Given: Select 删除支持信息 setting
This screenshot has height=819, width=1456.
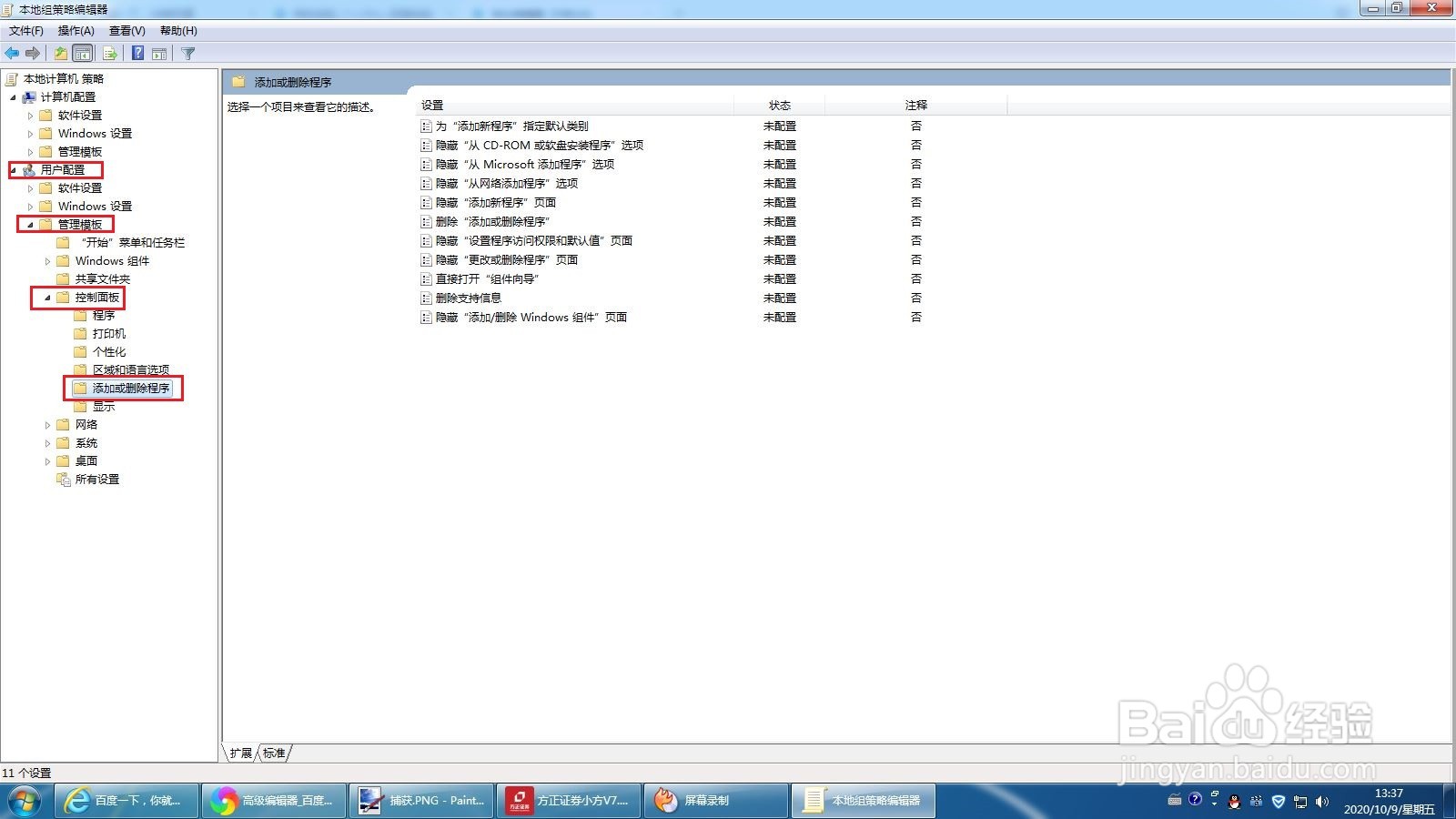Looking at the screenshot, I should pos(469,298).
